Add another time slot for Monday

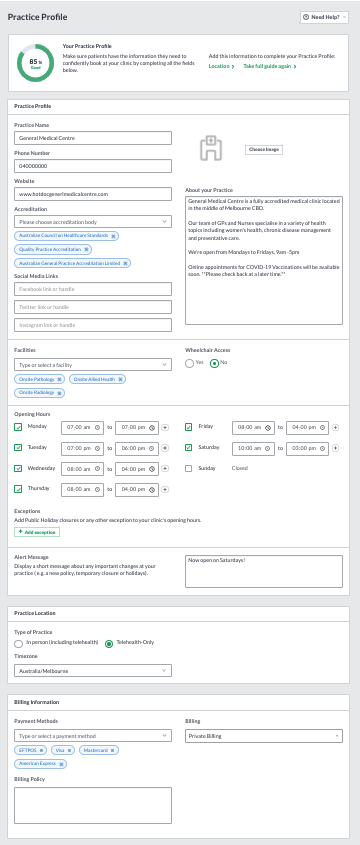165,427
